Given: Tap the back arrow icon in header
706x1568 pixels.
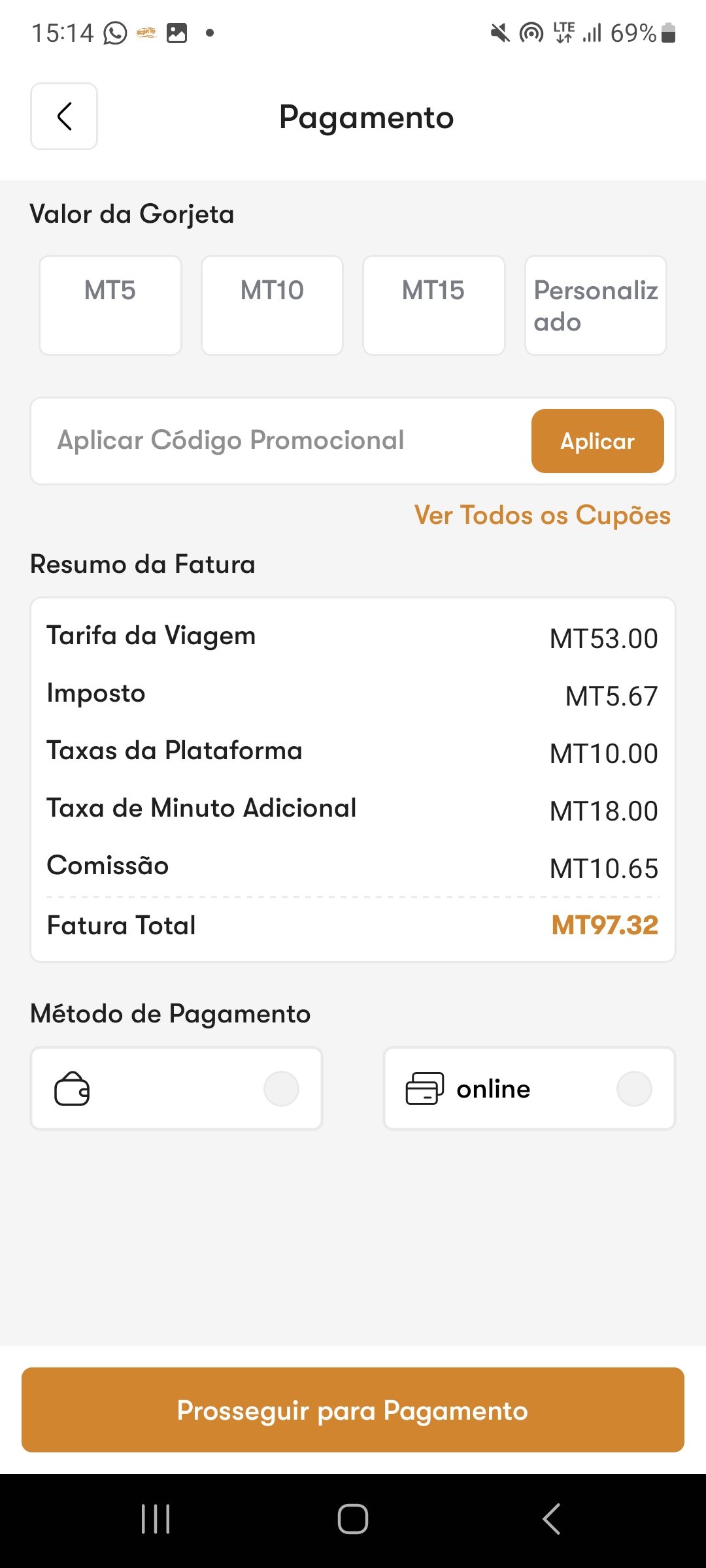Looking at the screenshot, I should (x=64, y=116).
